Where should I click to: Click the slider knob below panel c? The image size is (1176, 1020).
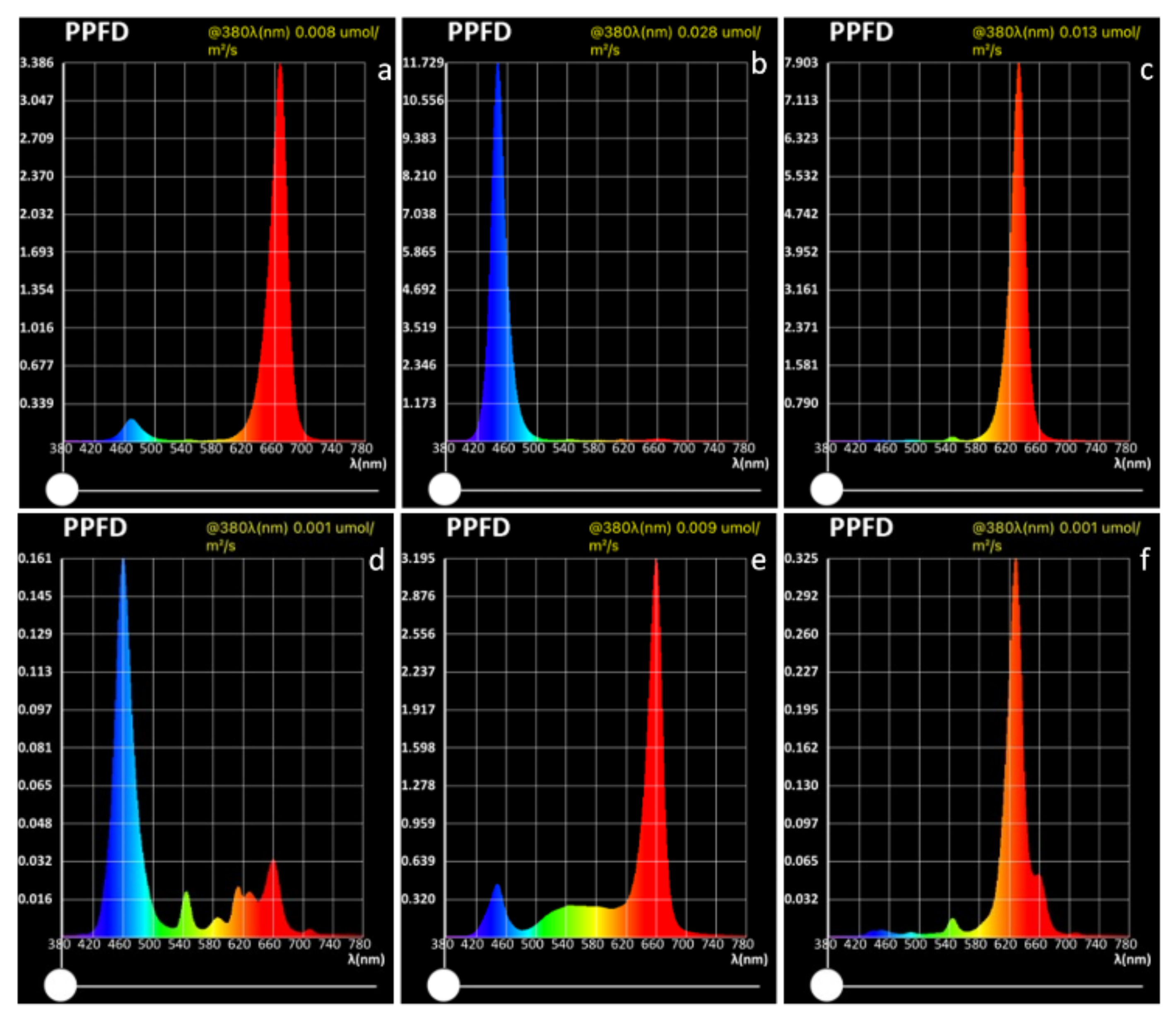(826, 489)
